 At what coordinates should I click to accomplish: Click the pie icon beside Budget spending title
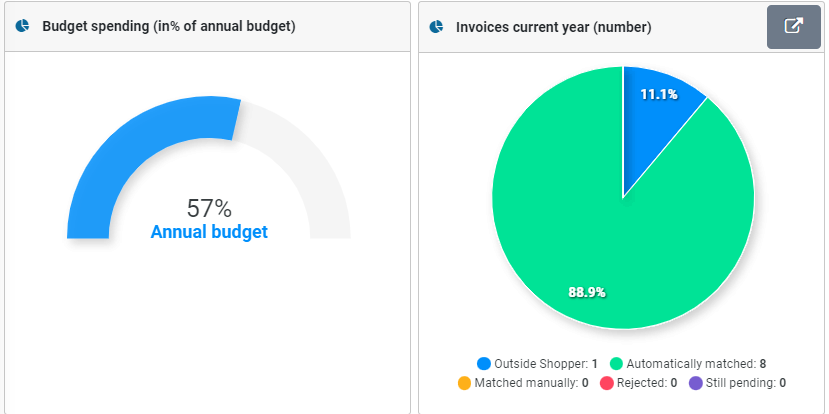23,26
